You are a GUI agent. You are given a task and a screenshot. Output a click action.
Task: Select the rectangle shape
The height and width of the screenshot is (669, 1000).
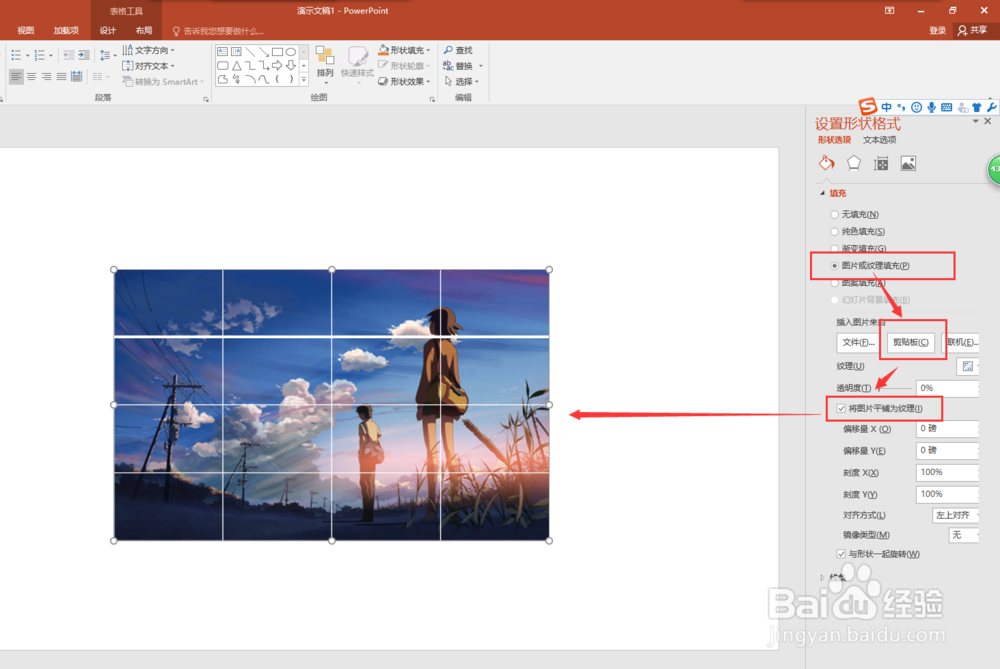(277, 52)
